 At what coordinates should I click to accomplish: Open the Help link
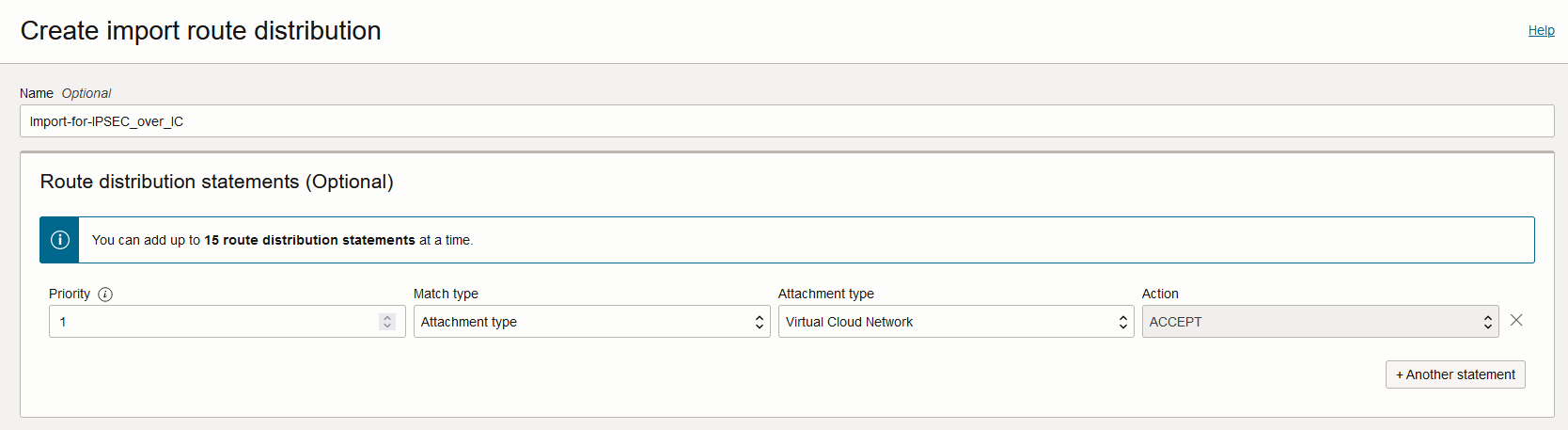1541,30
